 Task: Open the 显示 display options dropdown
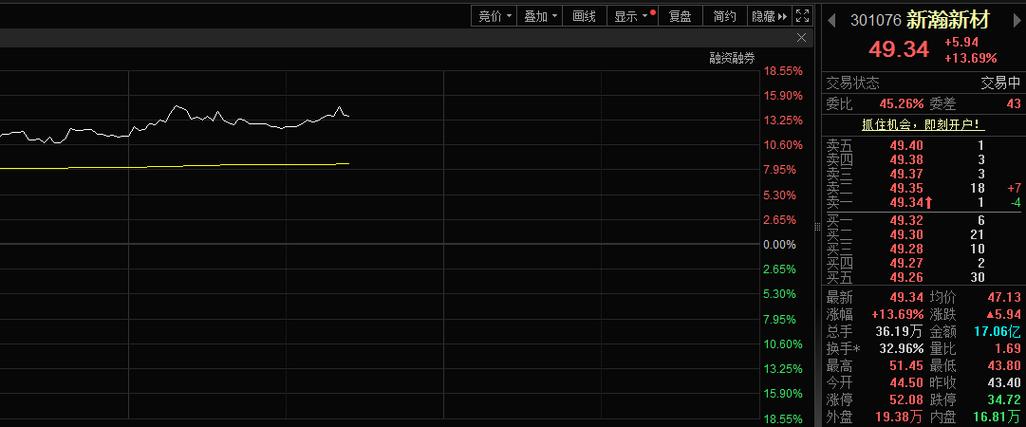(632, 16)
